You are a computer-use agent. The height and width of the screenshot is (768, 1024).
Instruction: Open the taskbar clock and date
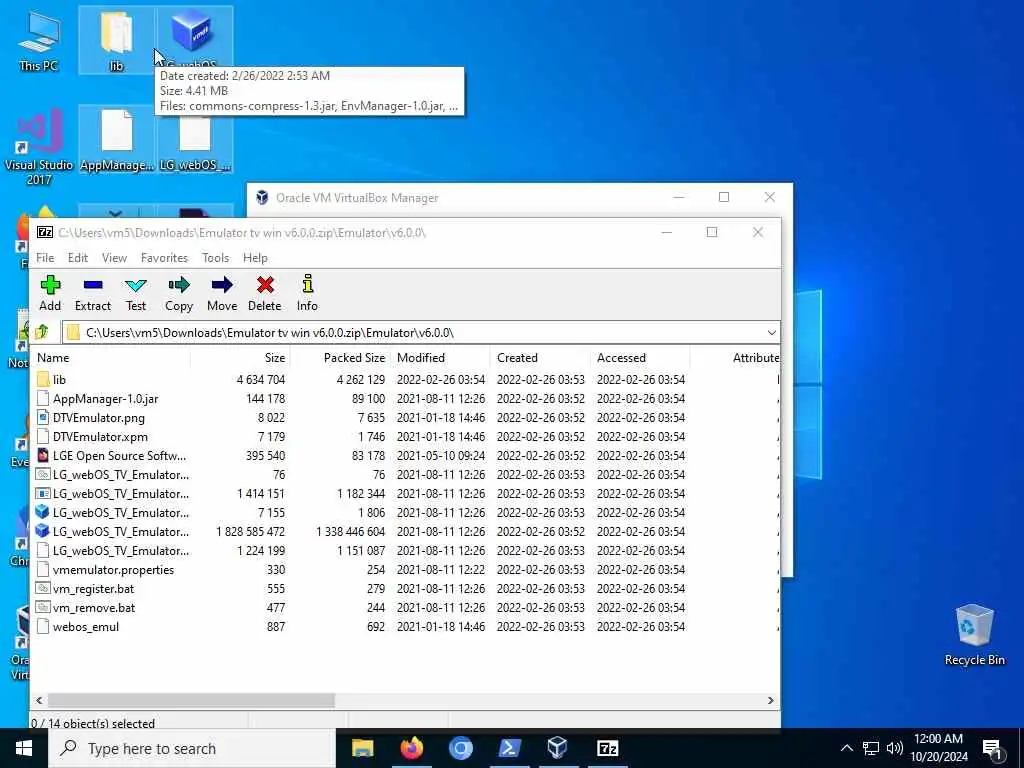pyautogui.click(x=938, y=748)
